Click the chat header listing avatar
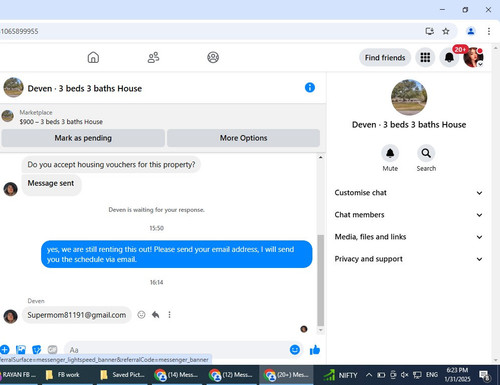500x385 pixels. [x=13, y=87]
